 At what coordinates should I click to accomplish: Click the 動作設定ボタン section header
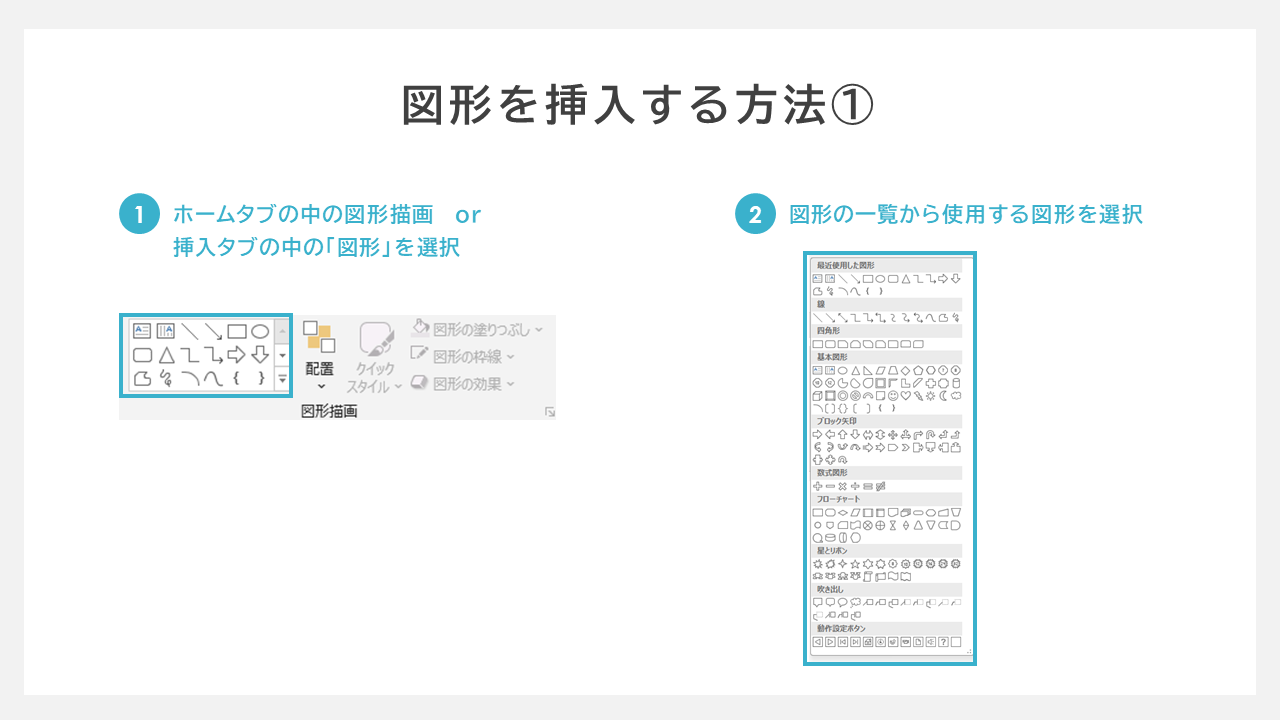[x=886, y=628]
